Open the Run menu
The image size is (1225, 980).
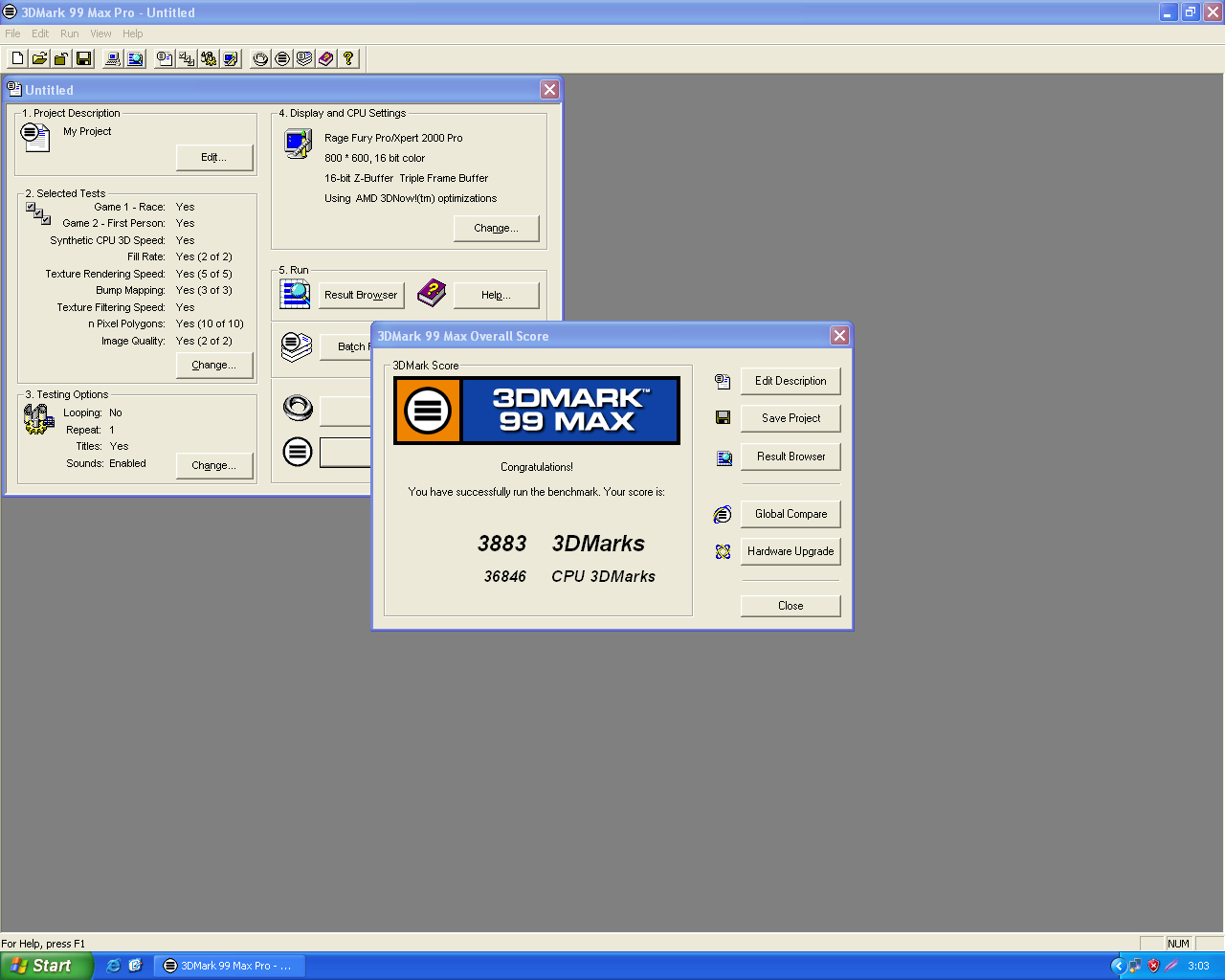click(69, 33)
